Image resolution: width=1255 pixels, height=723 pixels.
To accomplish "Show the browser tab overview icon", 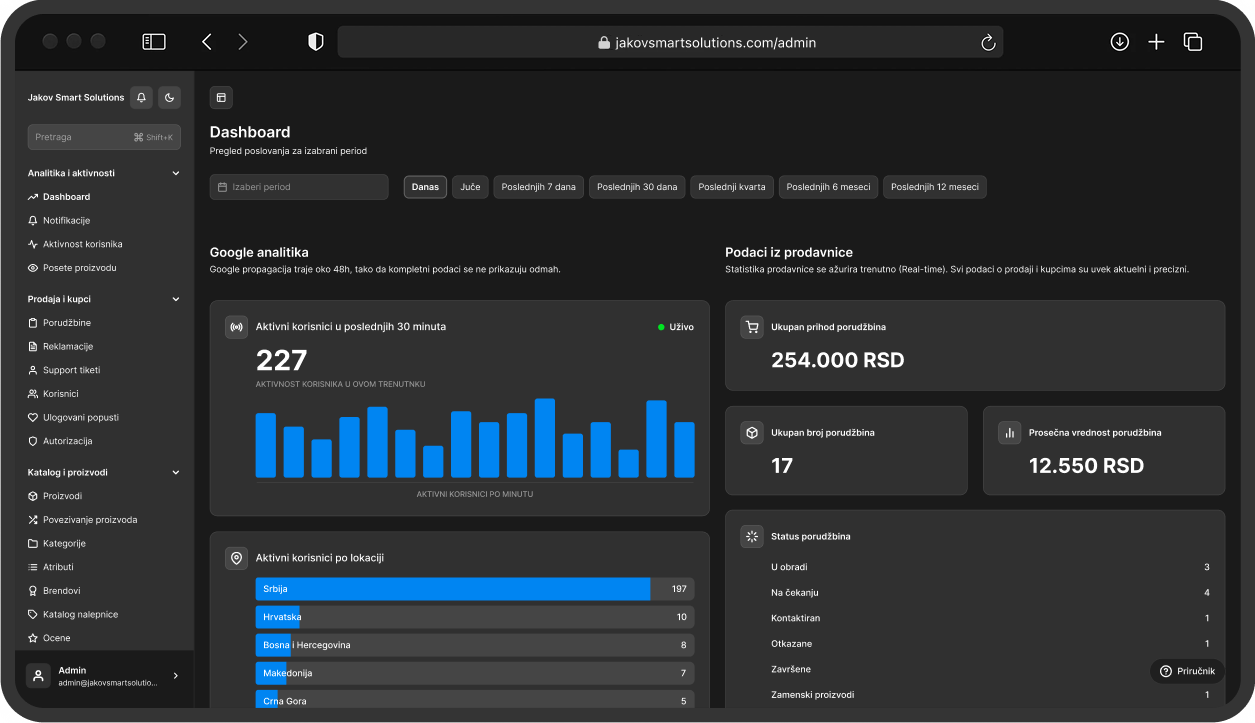I will coord(1193,42).
